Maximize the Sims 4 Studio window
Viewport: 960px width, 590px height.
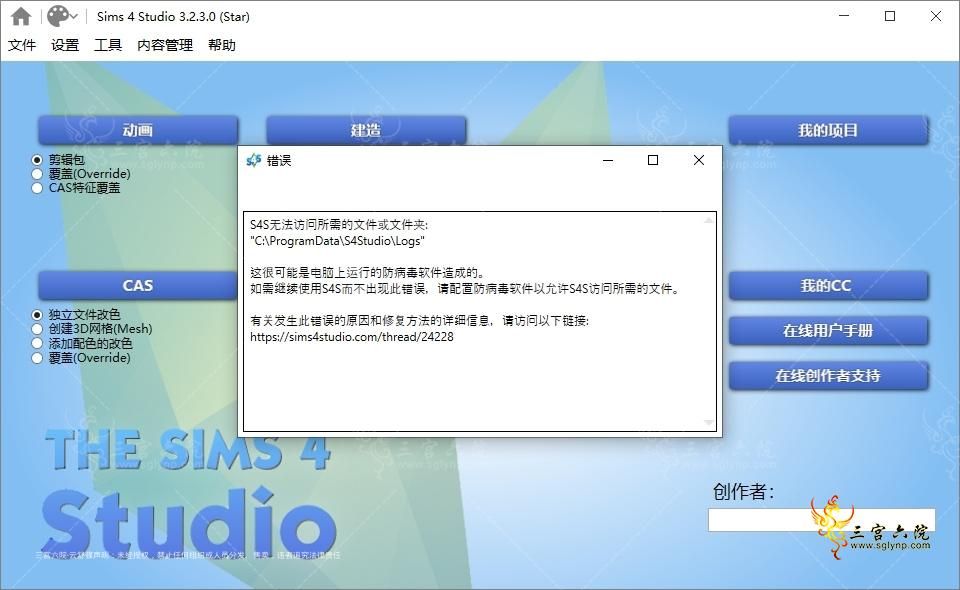point(890,16)
